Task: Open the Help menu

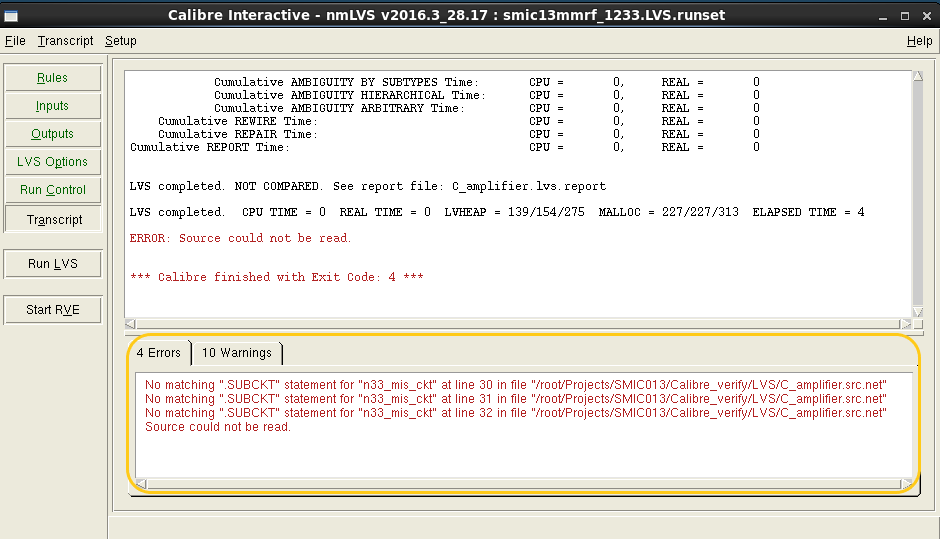Action: (919, 41)
